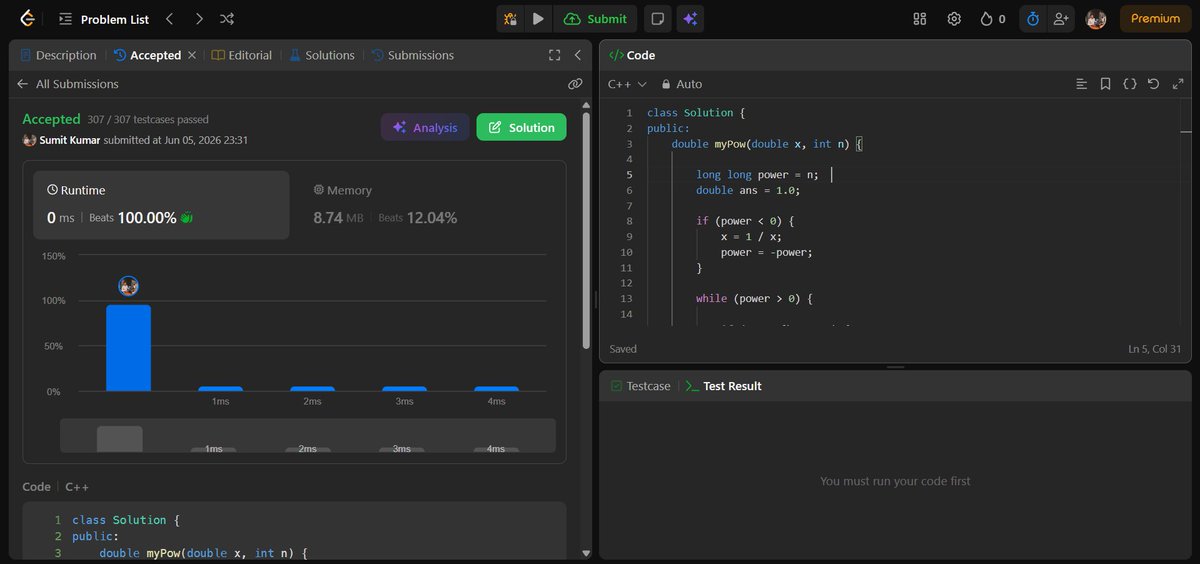The width and height of the screenshot is (1200, 564).
Task: Go to previous problem arrow
Action: [x=169, y=18]
